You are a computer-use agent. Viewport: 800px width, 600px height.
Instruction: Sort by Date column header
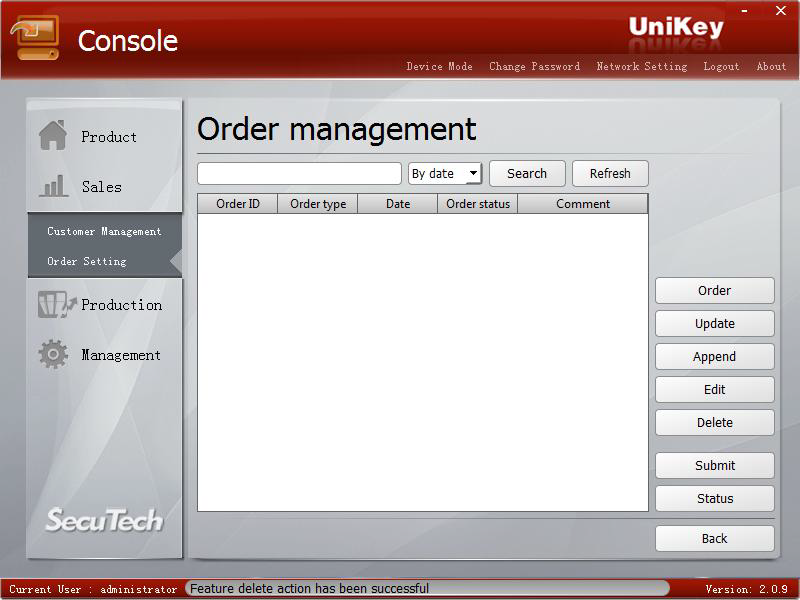coord(398,204)
